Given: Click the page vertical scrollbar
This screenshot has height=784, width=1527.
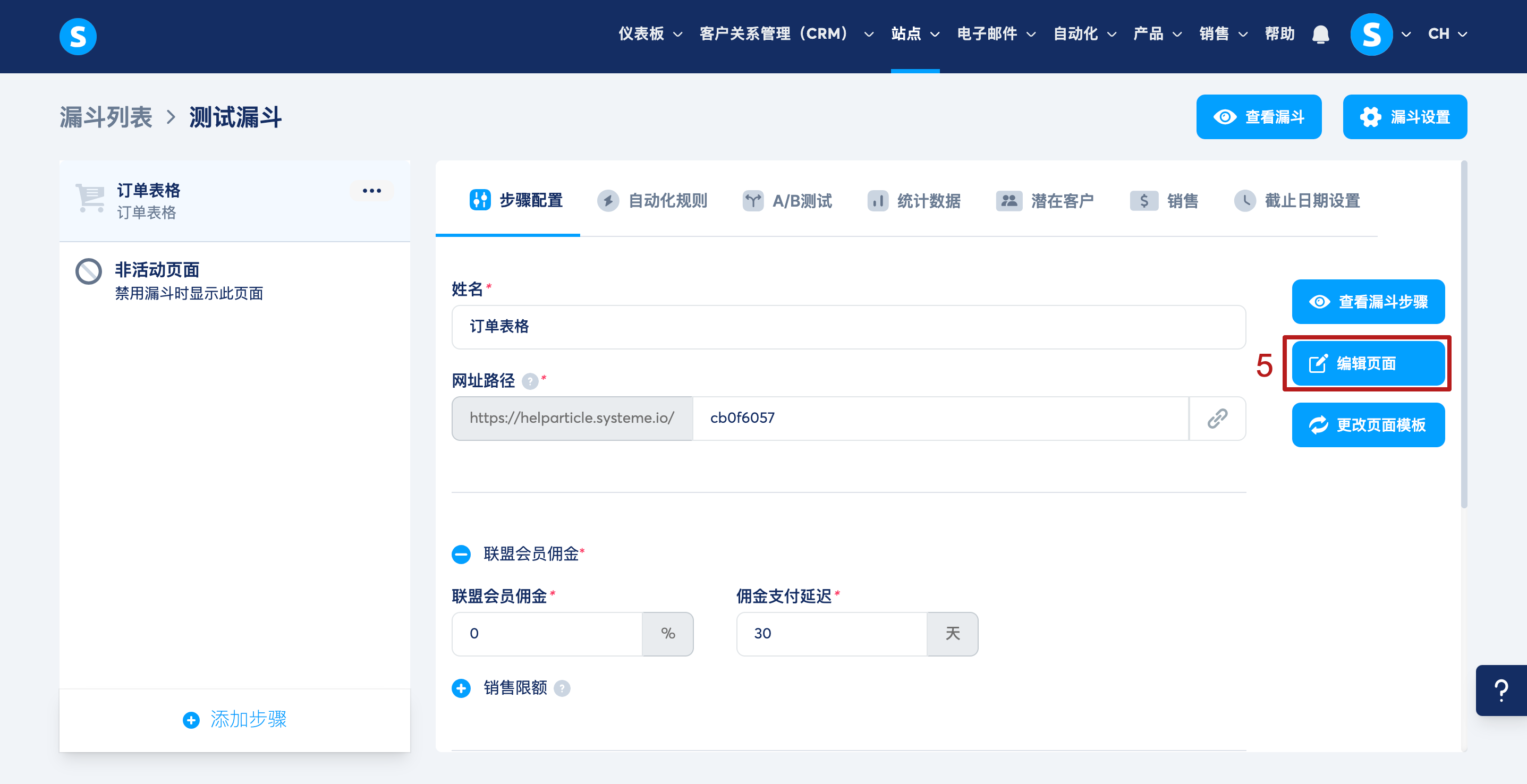Looking at the screenshot, I should pyautogui.click(x=1464, y=334).
